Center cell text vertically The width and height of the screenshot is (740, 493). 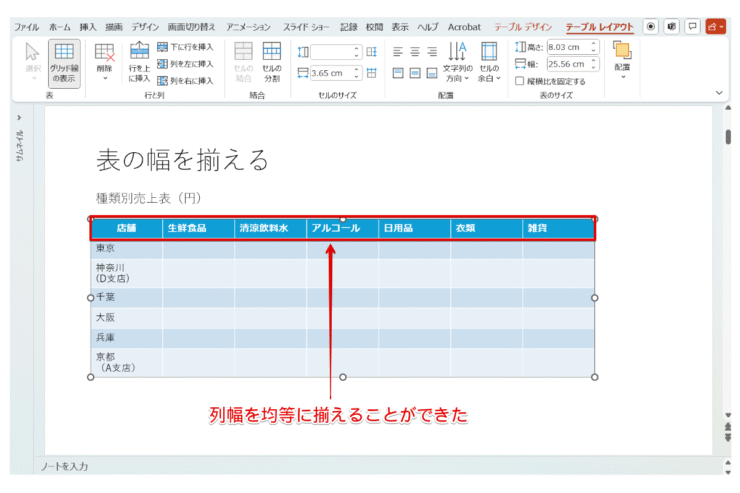(x=415, y=73)
